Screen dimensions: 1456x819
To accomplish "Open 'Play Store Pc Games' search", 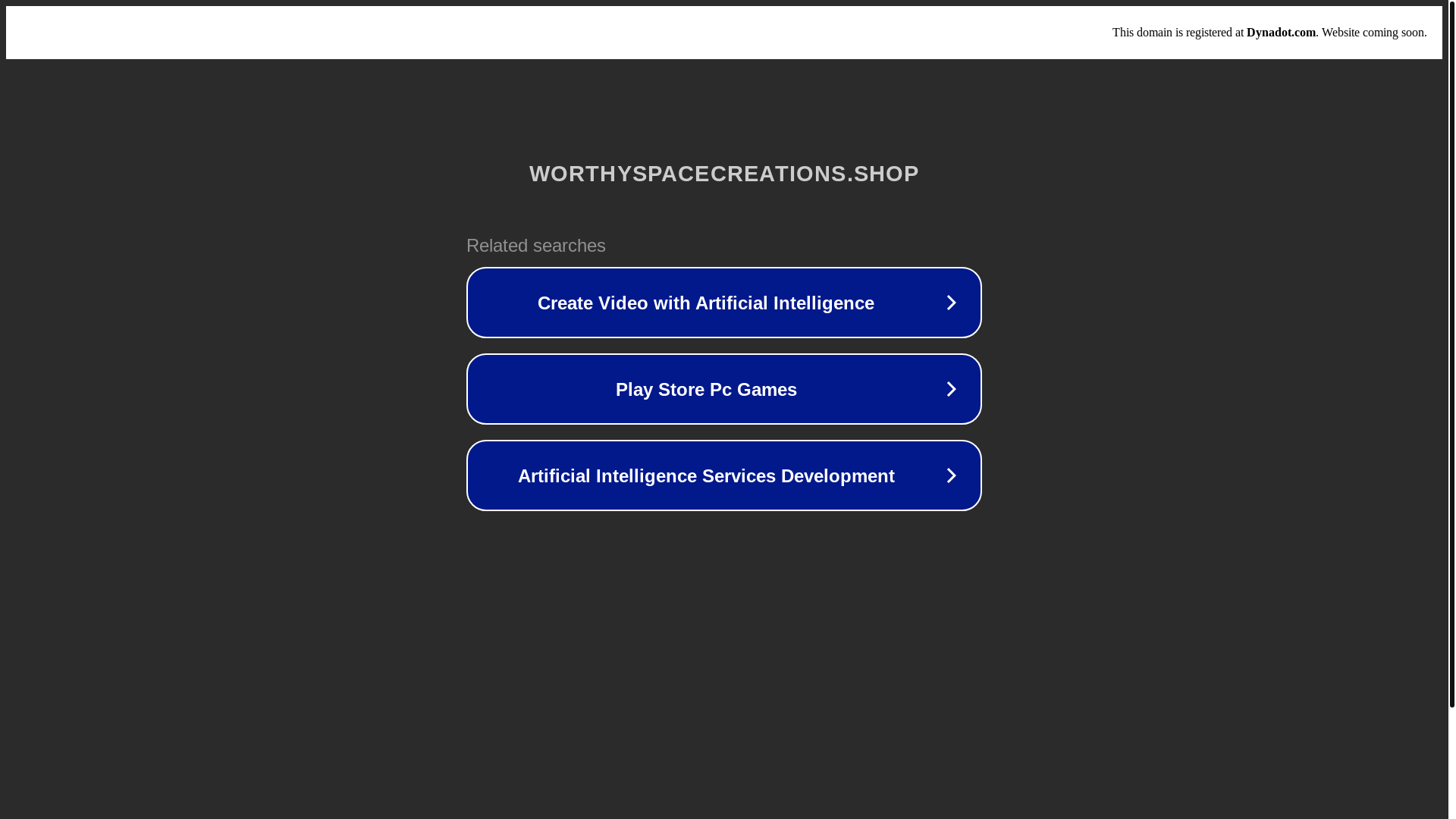I will [723, 389].
